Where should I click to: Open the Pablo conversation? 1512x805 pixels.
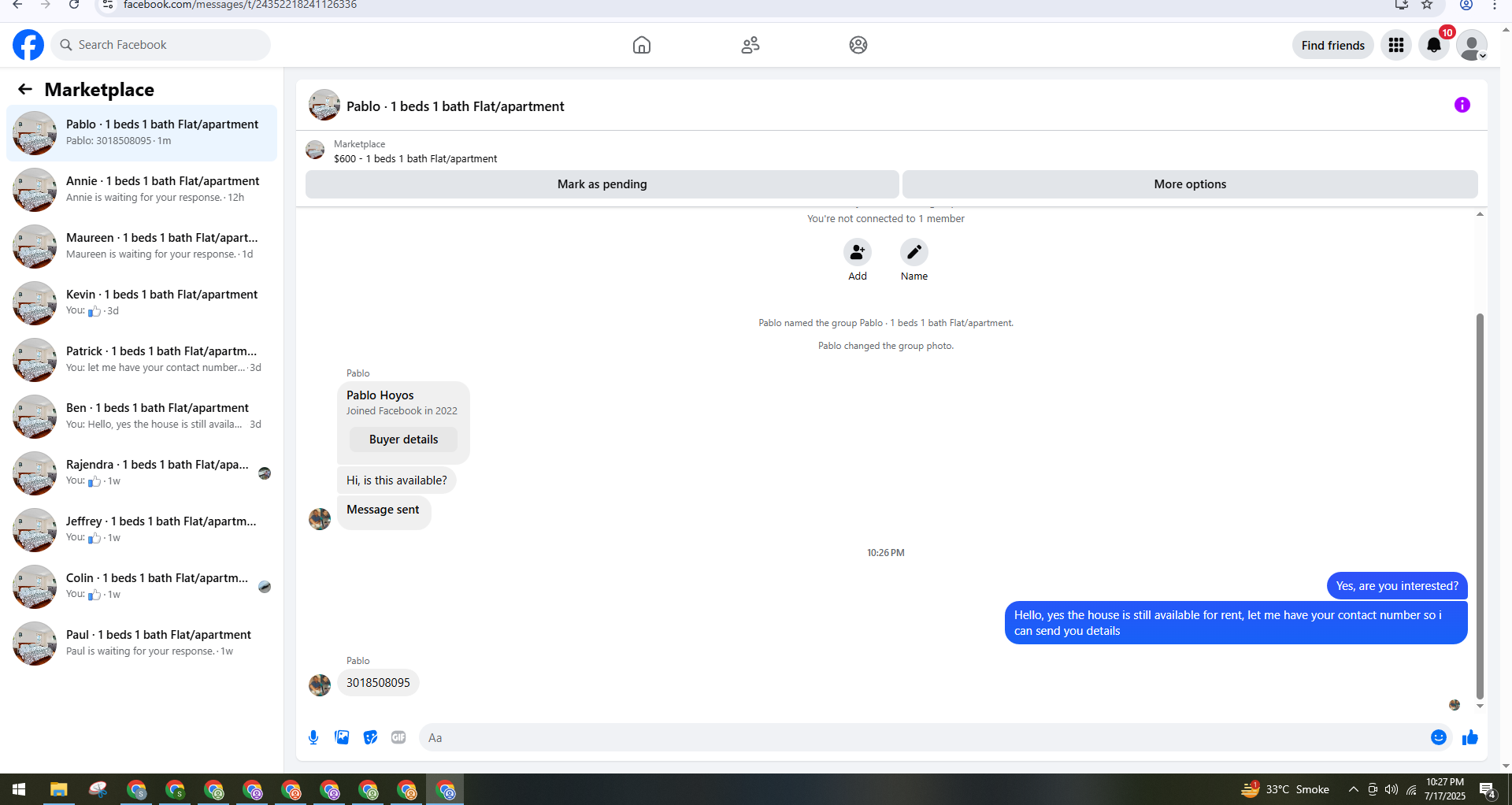point(142,133)
